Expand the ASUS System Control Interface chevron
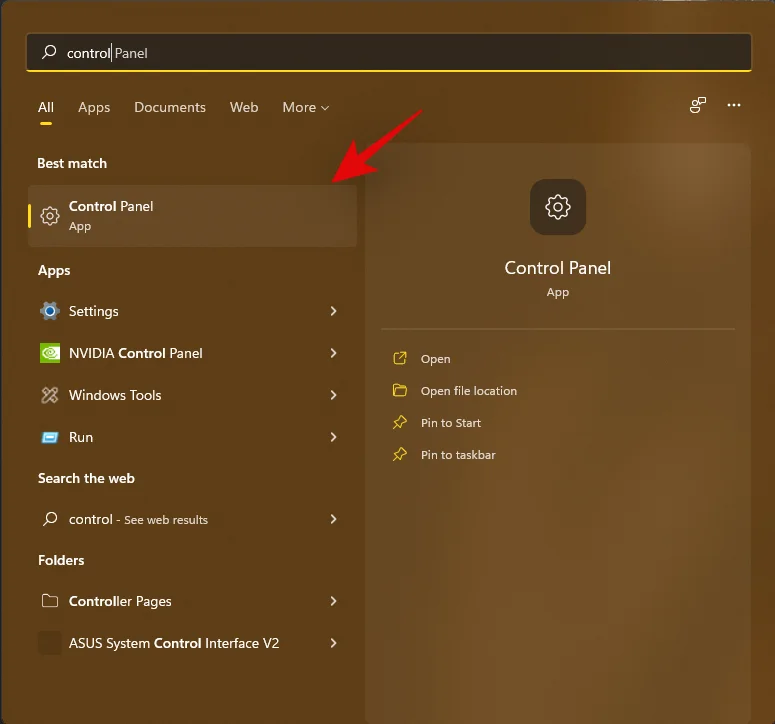Viewport: 775px width, 724px height. (x=333, y=643)
